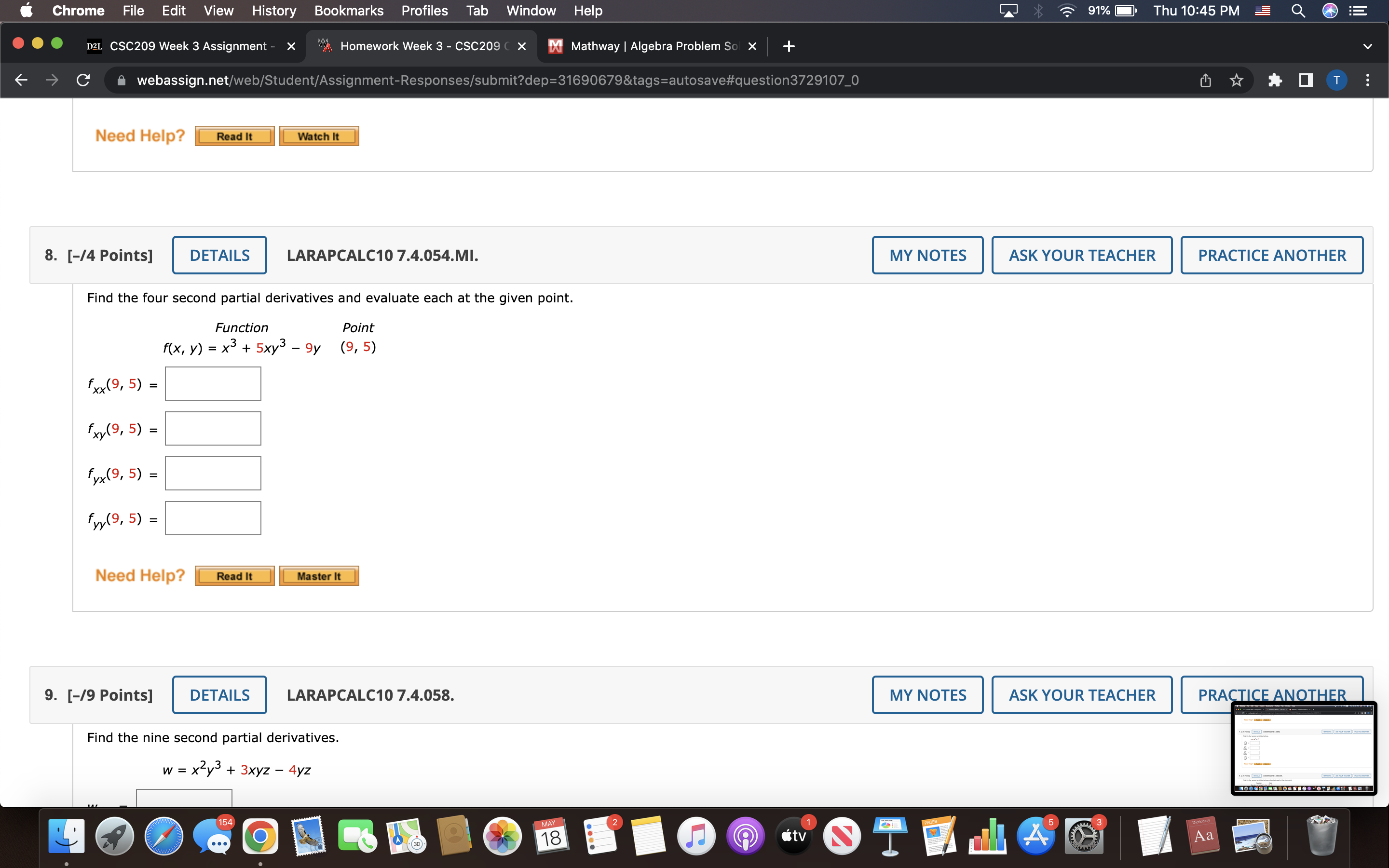Bookmark this page with the star icon

click(x=1236, y=80)
